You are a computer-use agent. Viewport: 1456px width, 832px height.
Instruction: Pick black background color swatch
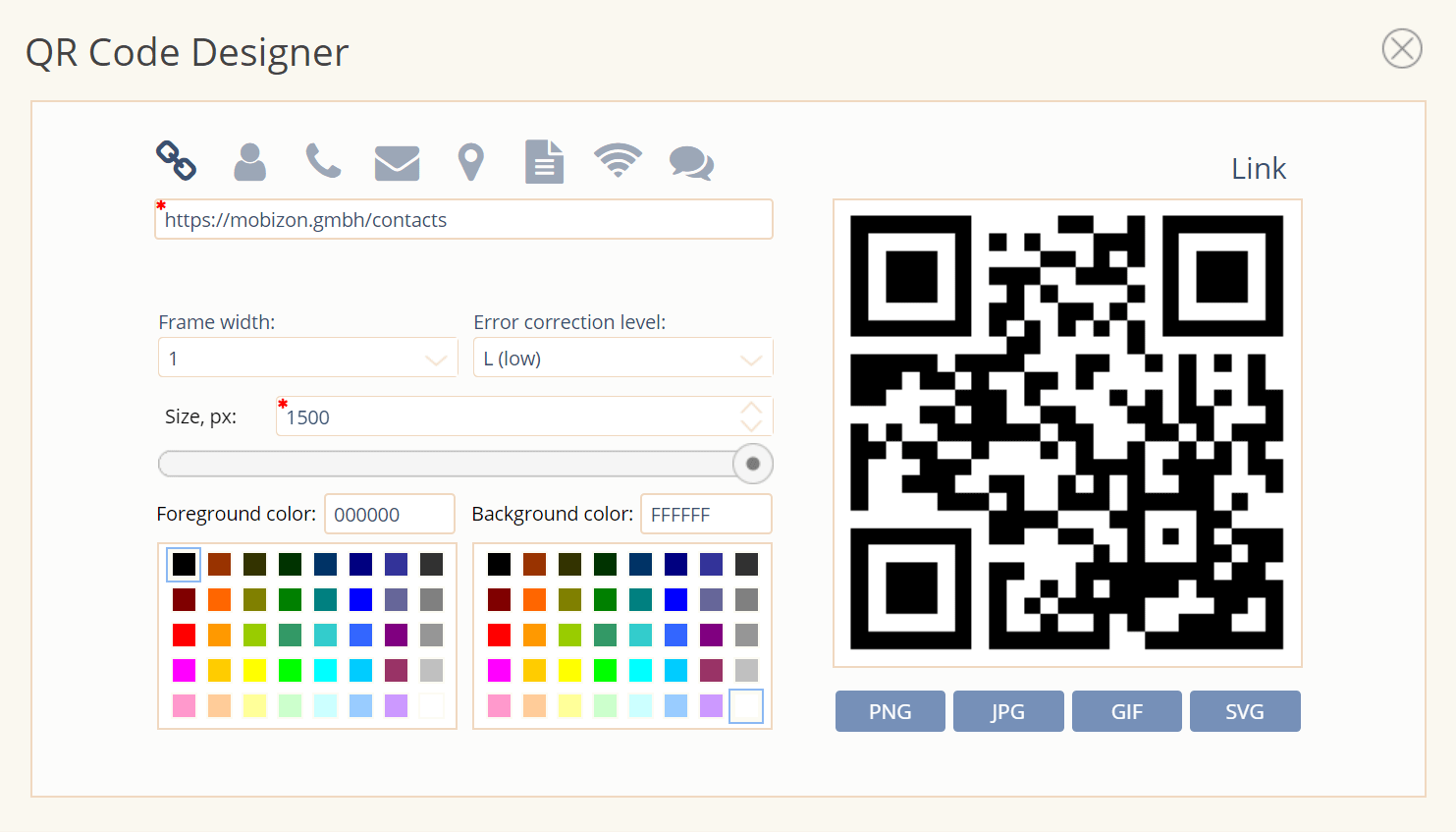499,564
